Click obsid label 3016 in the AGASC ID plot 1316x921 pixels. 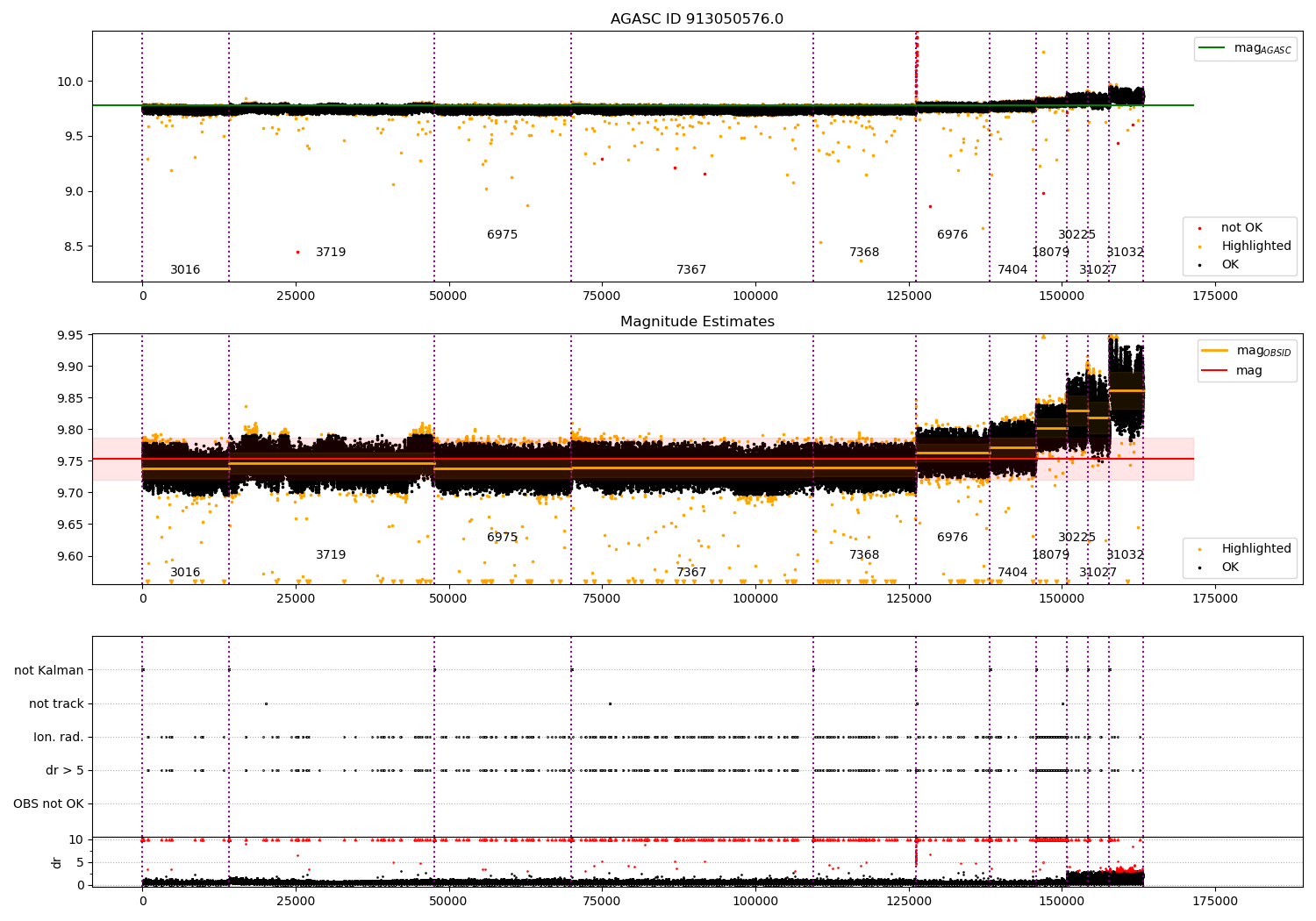(x=185, y=270)
